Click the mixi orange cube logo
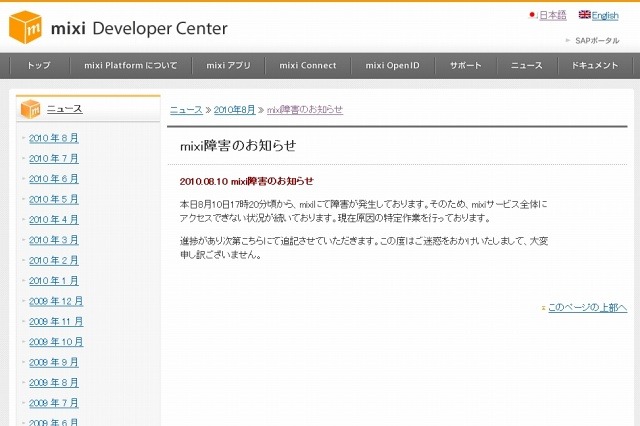 [25, 27]
